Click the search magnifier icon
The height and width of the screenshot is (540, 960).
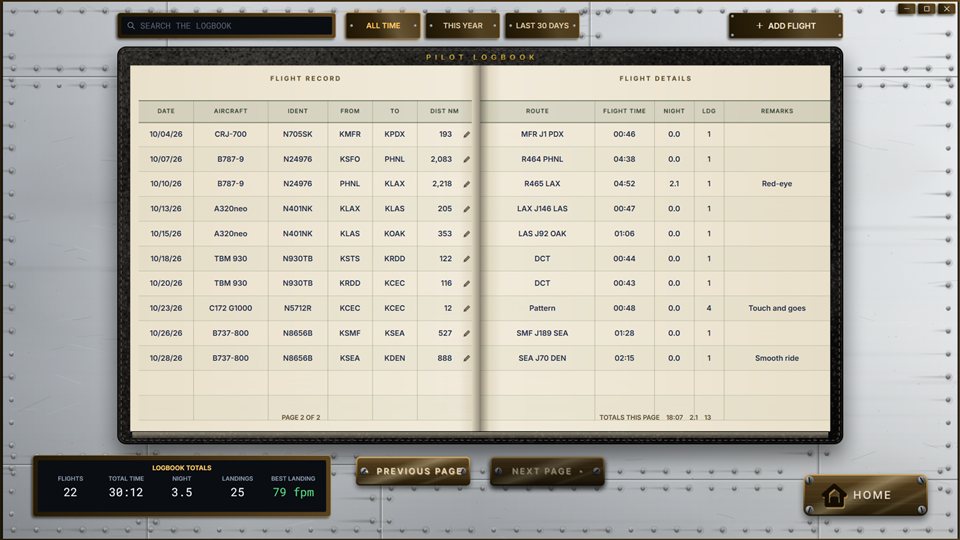coord(131,26)
